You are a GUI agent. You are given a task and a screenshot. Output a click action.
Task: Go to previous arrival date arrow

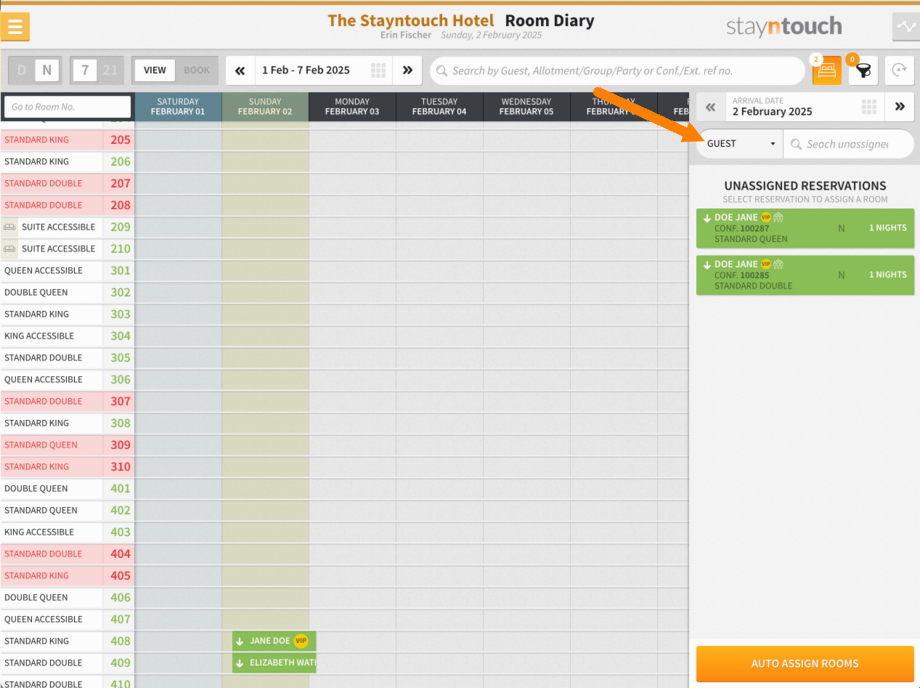tap(711, 107)
